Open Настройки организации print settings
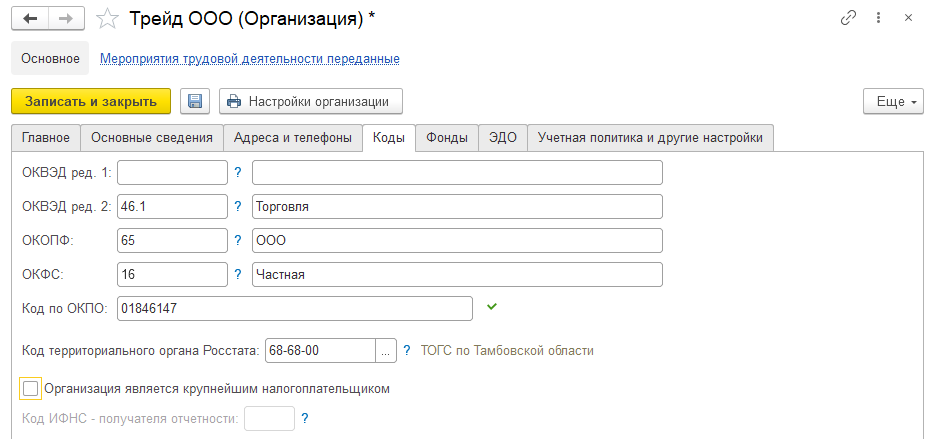932x439 pixels. click(310, 101)
